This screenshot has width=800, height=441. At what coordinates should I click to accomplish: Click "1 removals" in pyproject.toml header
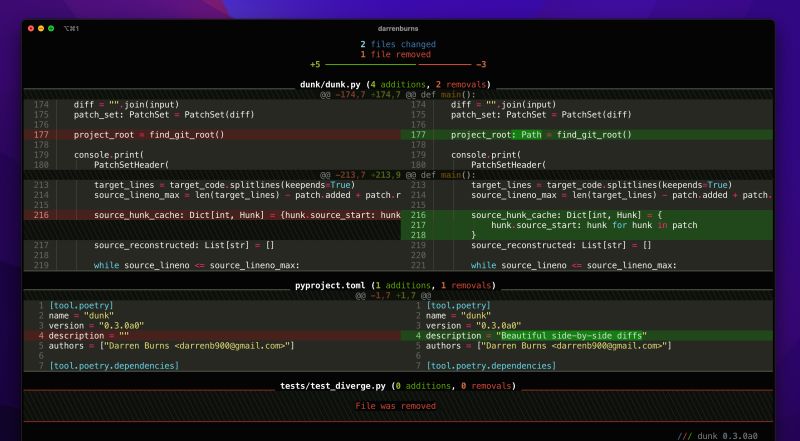(465, 285)
